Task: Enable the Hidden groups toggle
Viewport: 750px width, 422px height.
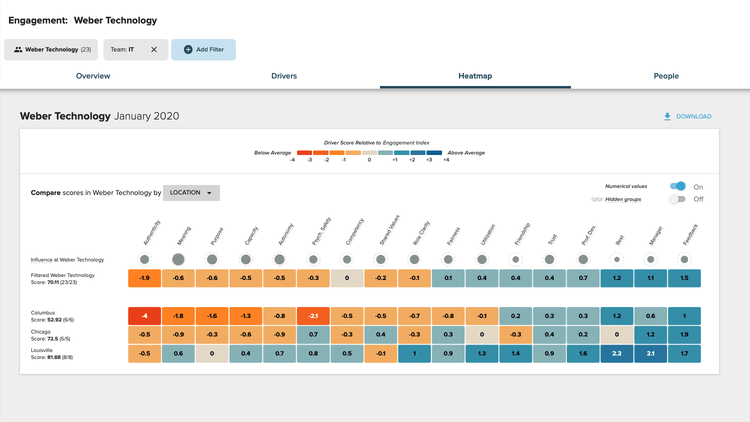Action: tap(678, 199)
